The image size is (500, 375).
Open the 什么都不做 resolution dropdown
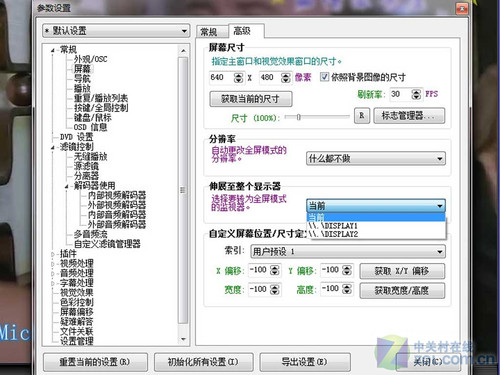point(376,158)
